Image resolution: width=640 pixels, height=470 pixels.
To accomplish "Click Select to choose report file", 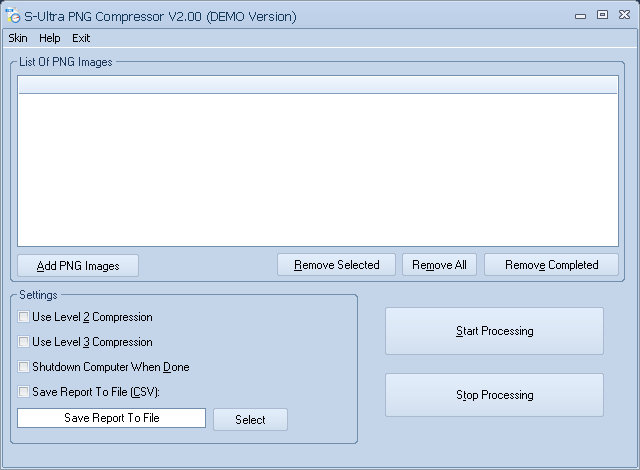I will point(250,420).
